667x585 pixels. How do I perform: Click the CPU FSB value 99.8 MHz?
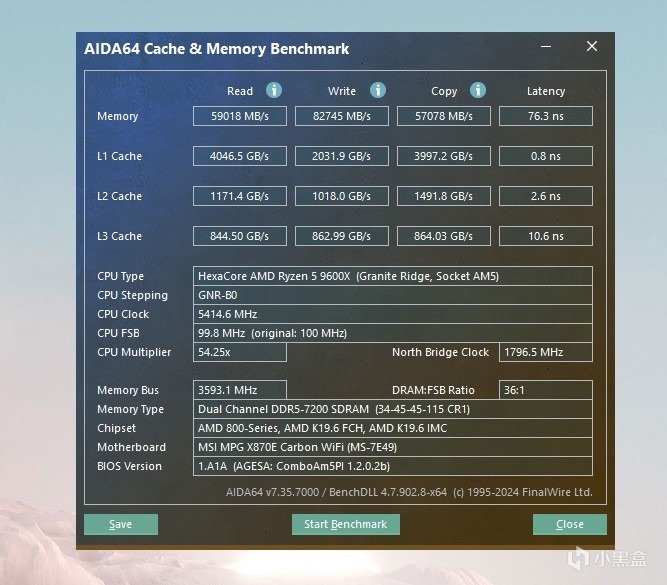393,333
